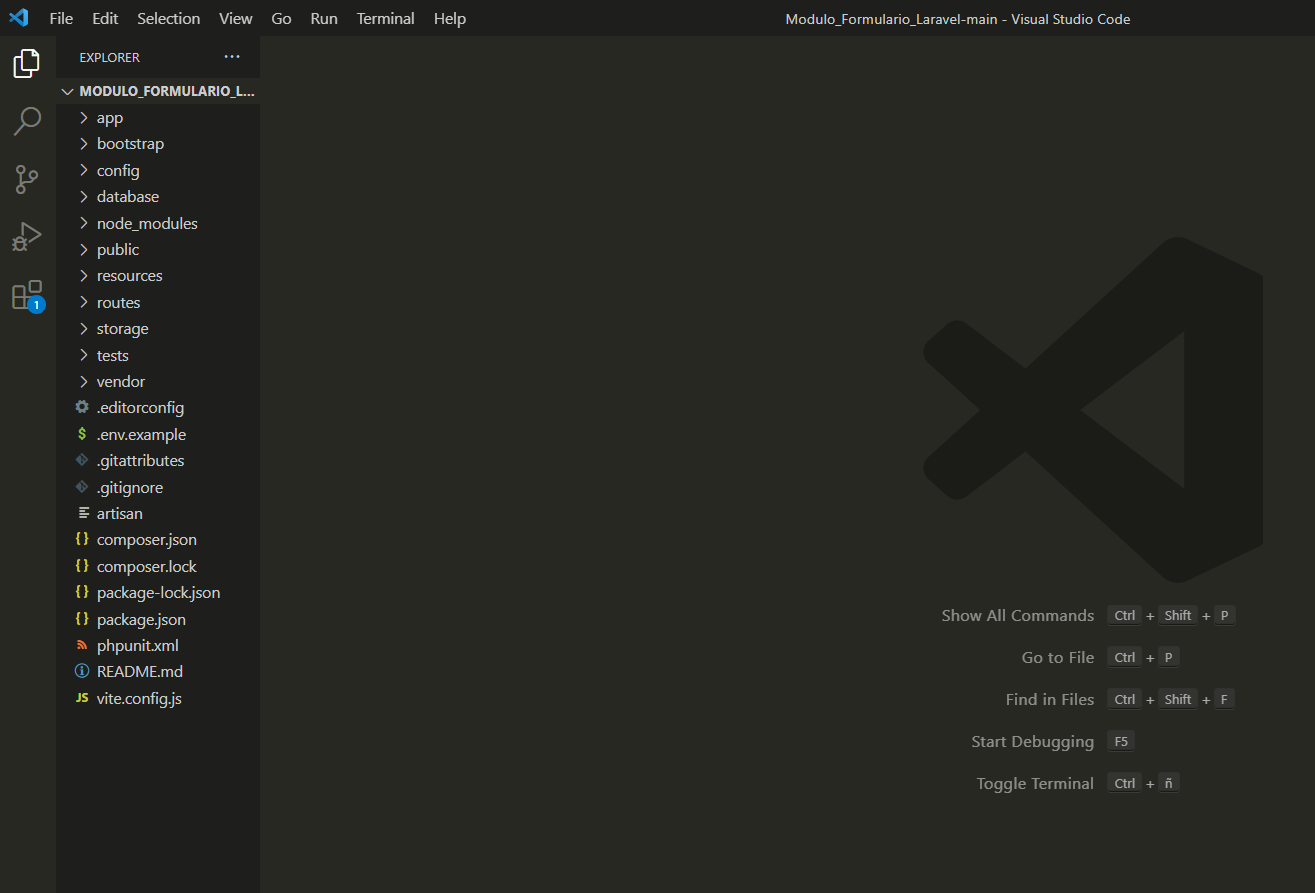This screenshot has width=1315, height=893.
Task: Expand the node_modules folder chevron
Action: pos(84,223)
